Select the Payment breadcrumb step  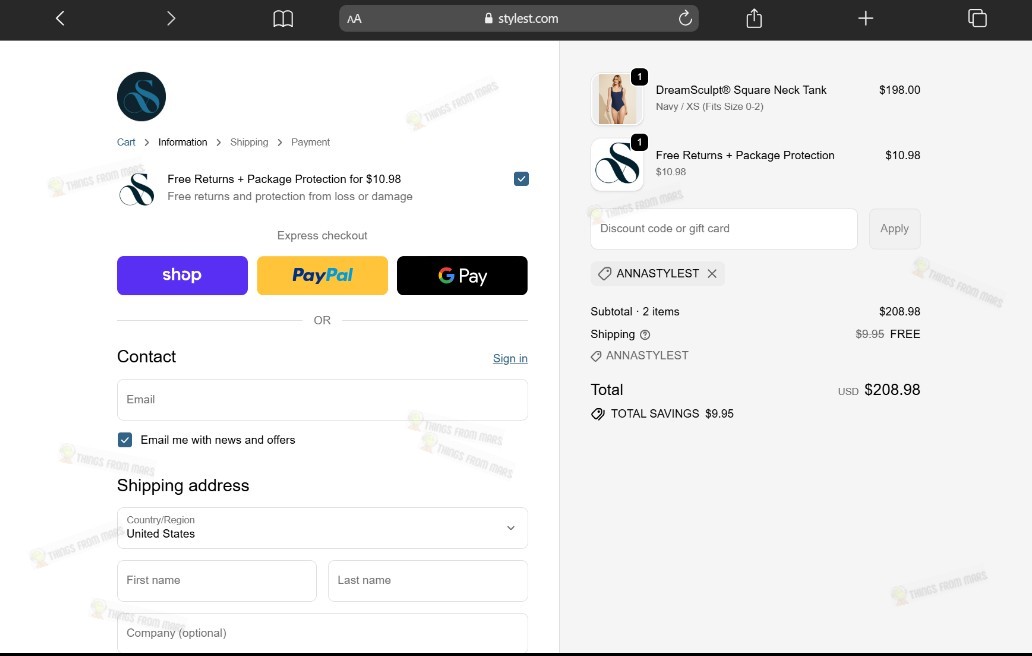click(311, 142)
